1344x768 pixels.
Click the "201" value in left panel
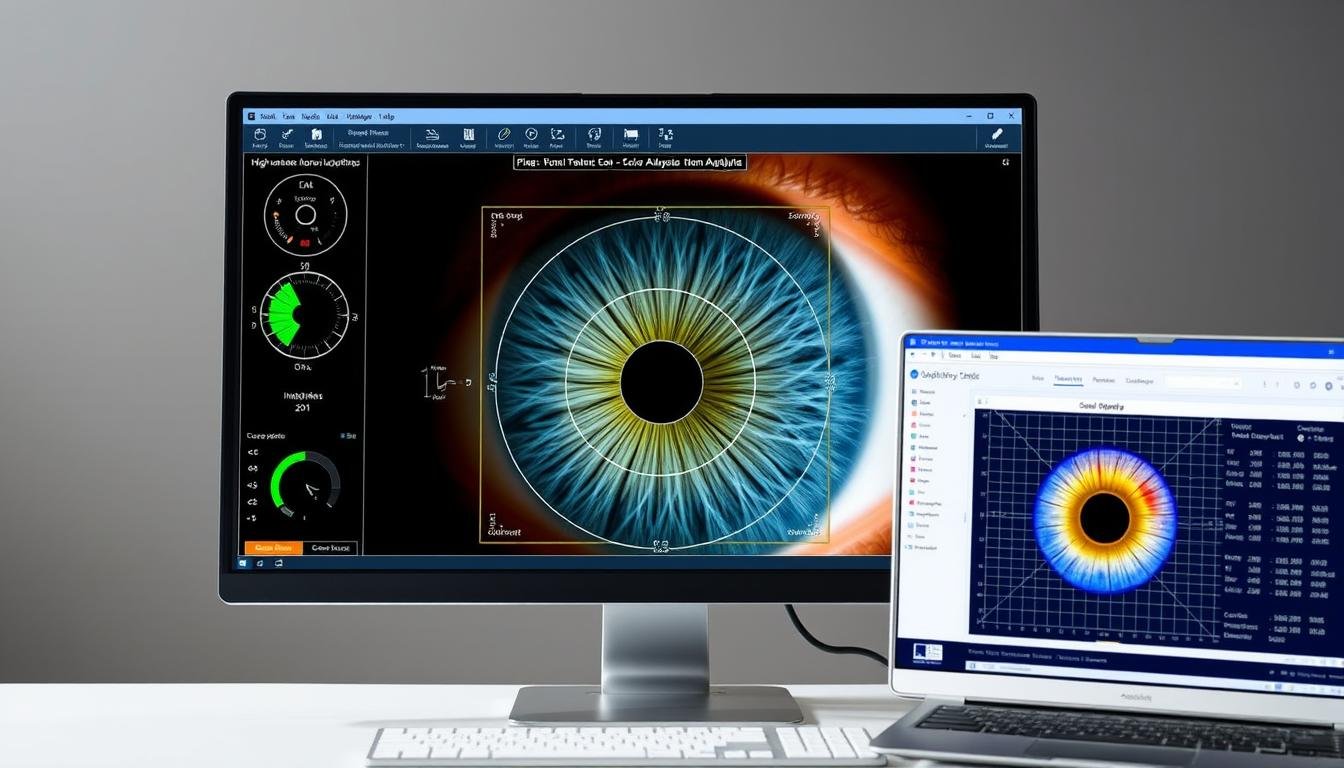(303, 408)
